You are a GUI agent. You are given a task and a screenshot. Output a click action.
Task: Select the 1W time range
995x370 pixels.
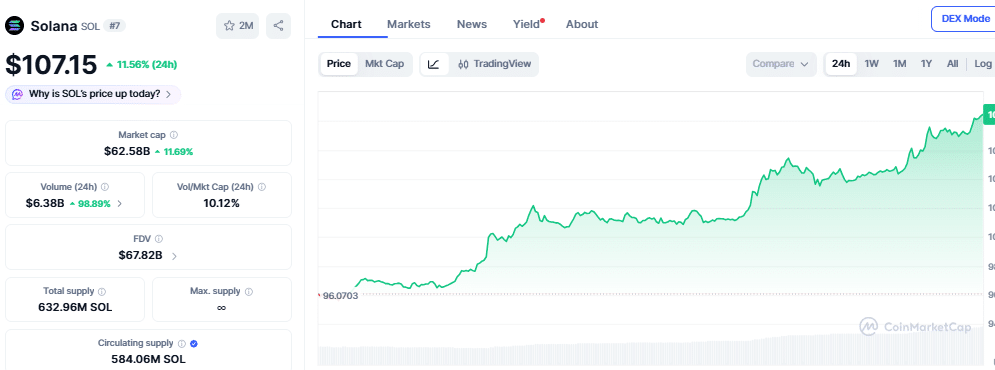[x=872, y=64]
